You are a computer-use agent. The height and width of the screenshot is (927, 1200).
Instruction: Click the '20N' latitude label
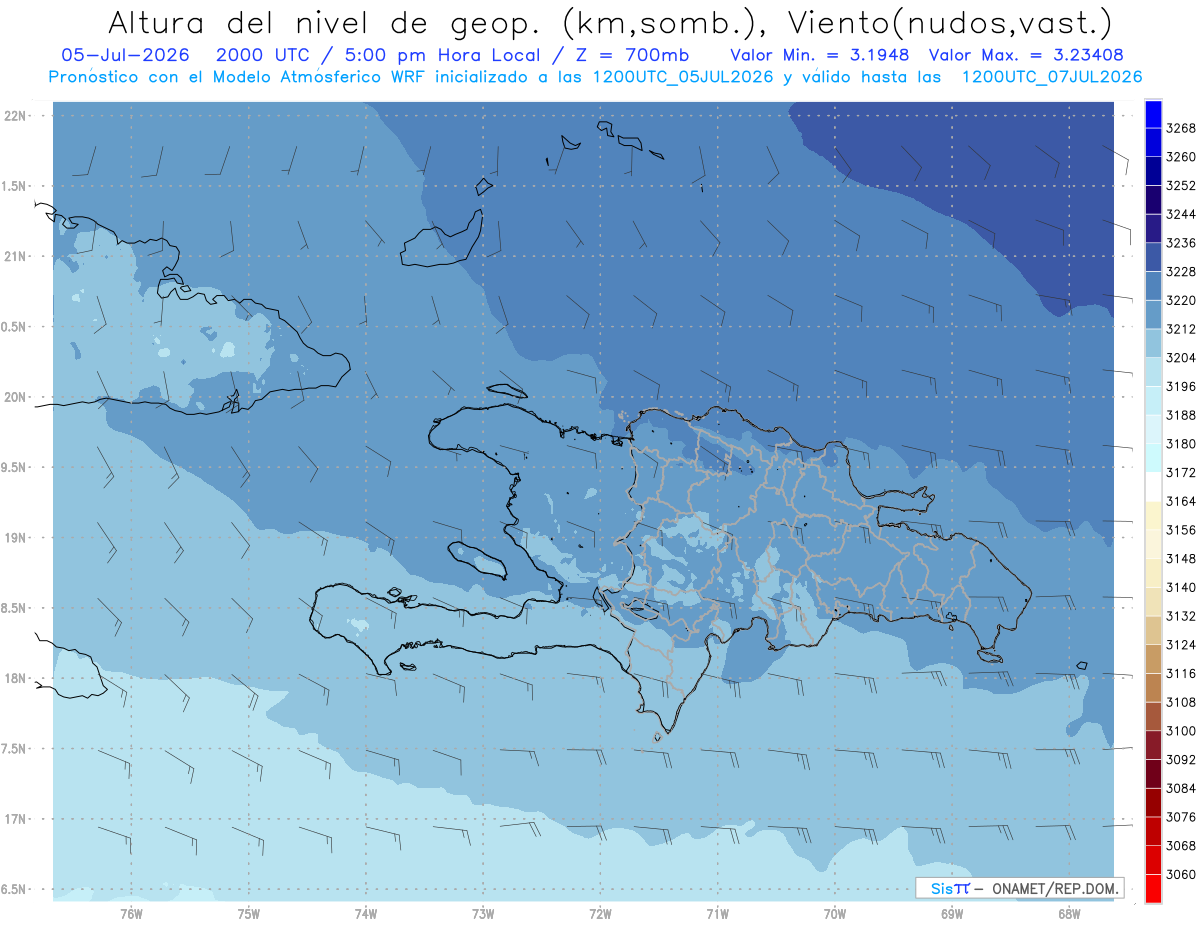[15, 397]
